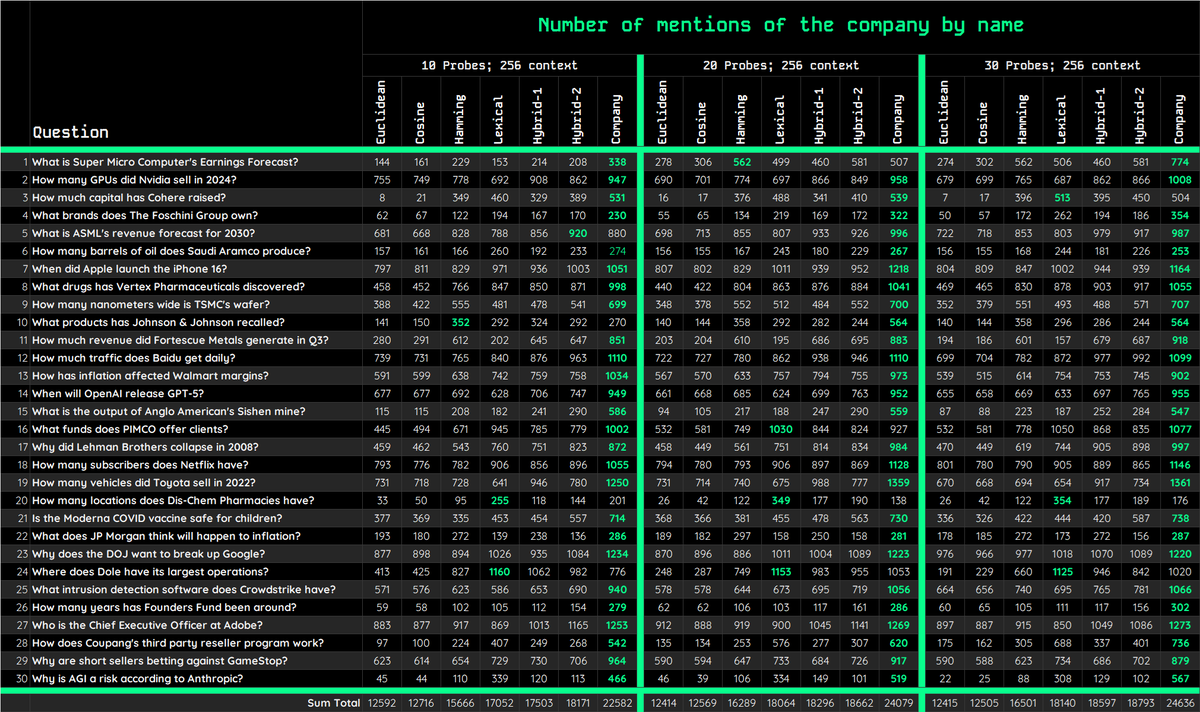Select row 'How much capital has Cohere raised?'

tap(127, 197)
